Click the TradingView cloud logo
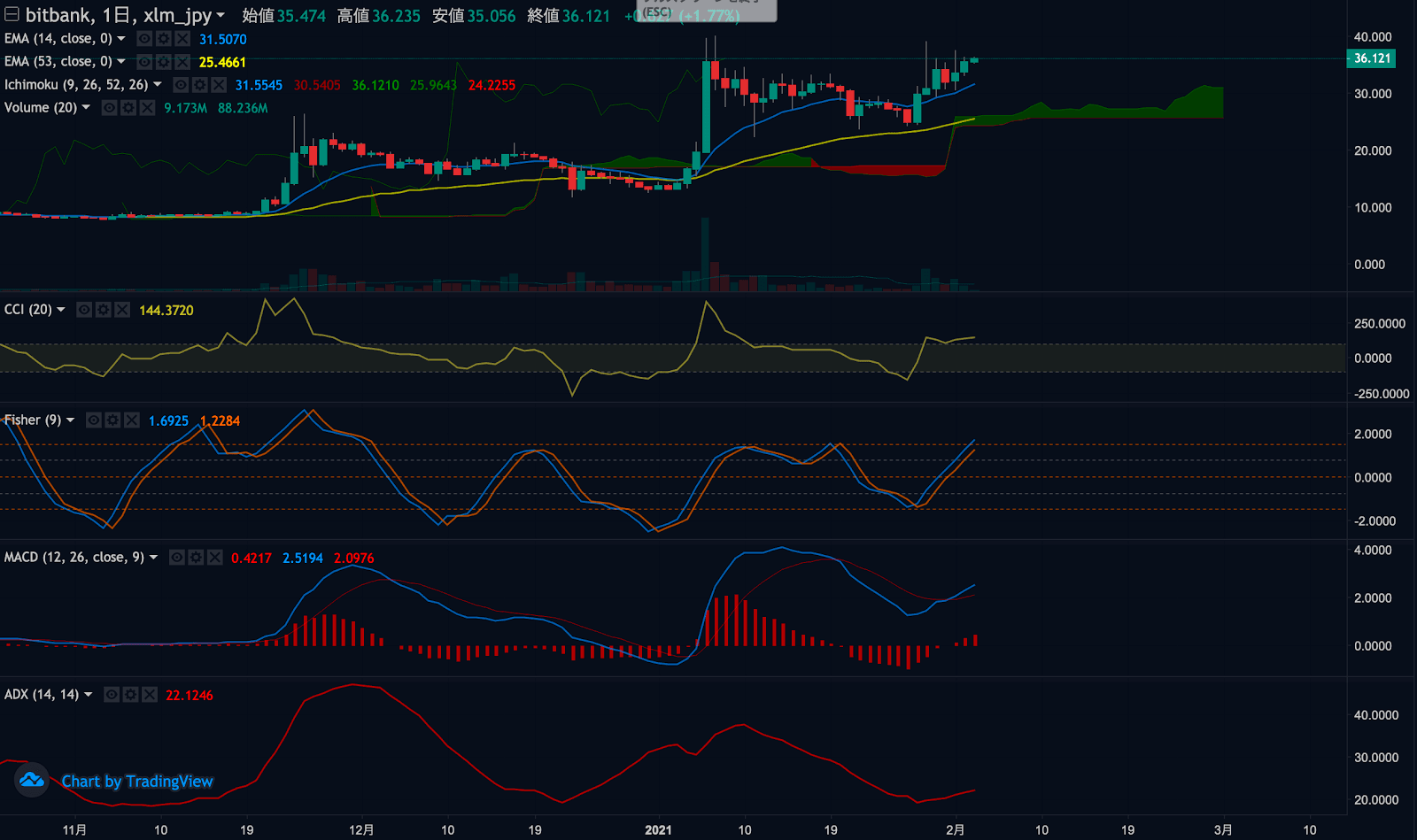The height and width of the screenshot is (840, 1417). coord(32,780)
